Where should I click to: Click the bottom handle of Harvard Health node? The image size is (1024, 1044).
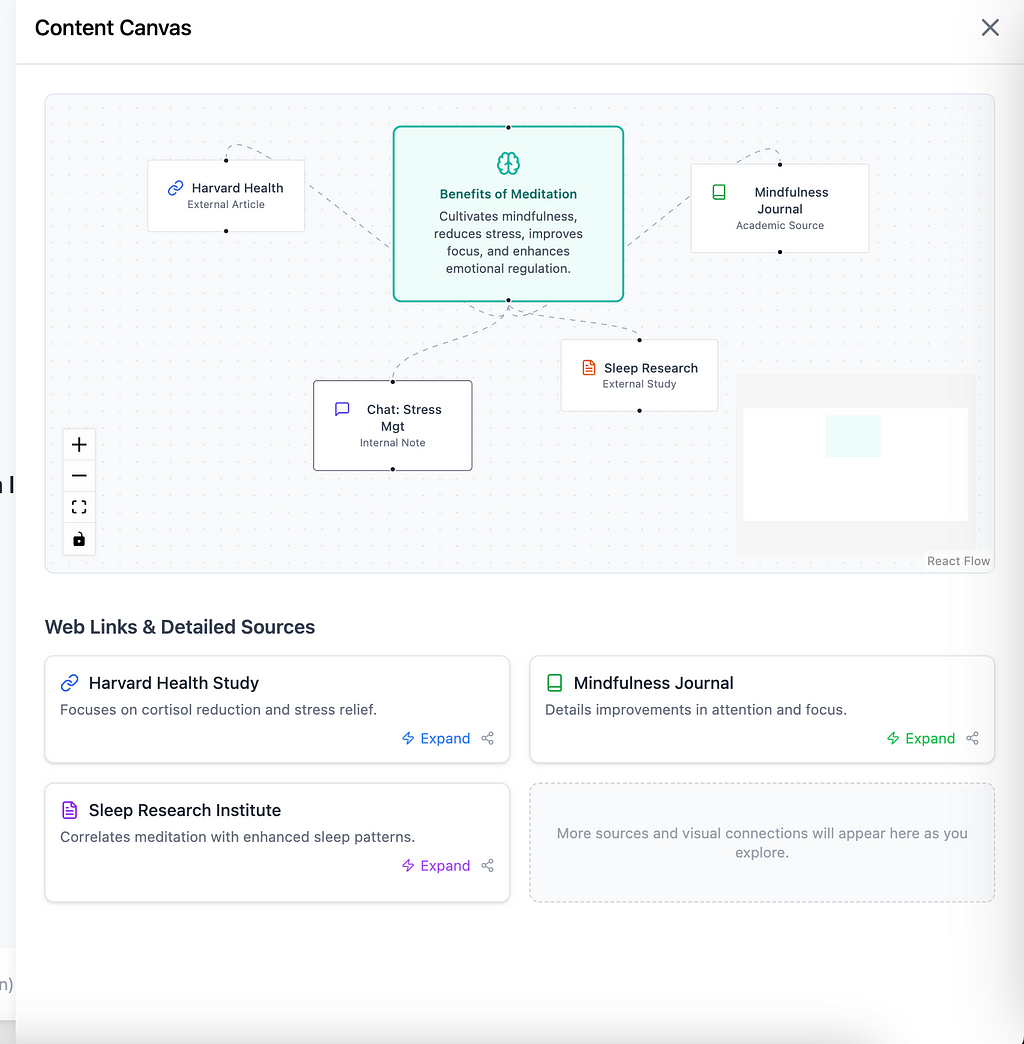coord(226,231)
